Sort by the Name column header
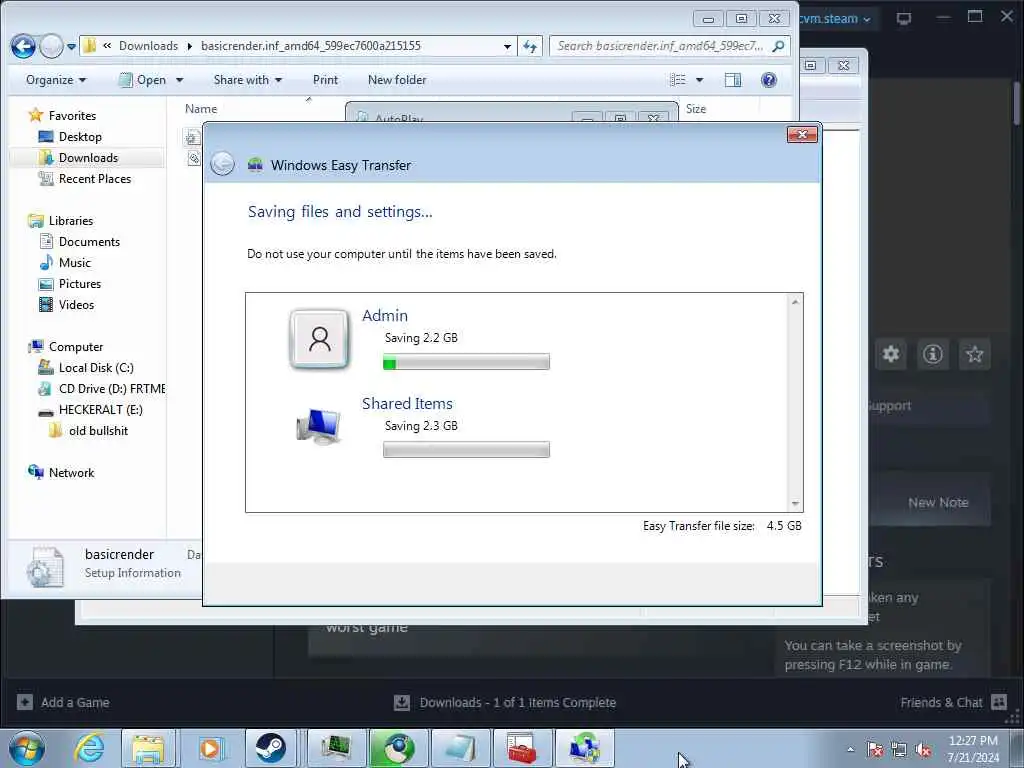The height and width of the screenshot is (768, 1024). point(200,108)
